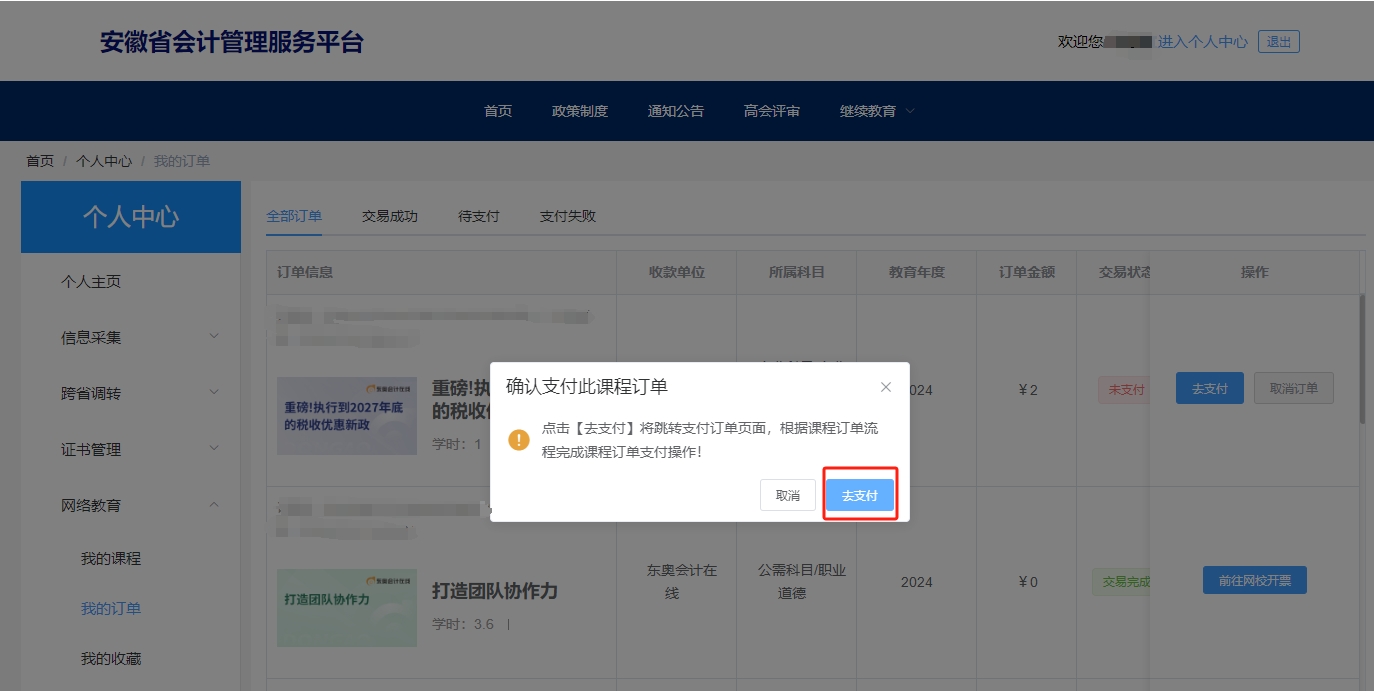Close the 确认支付此课程订单 dialog
The width and height of the screenshot is (1374, 691).
pyautogui.click(x=884, y=386)
